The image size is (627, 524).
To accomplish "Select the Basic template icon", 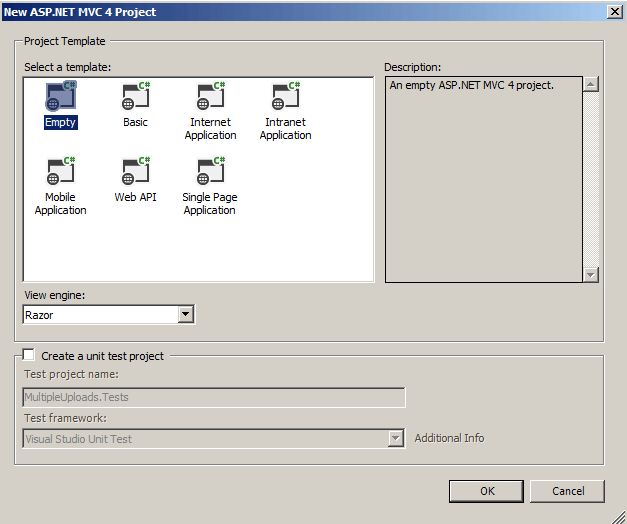I will coord(136,96).
